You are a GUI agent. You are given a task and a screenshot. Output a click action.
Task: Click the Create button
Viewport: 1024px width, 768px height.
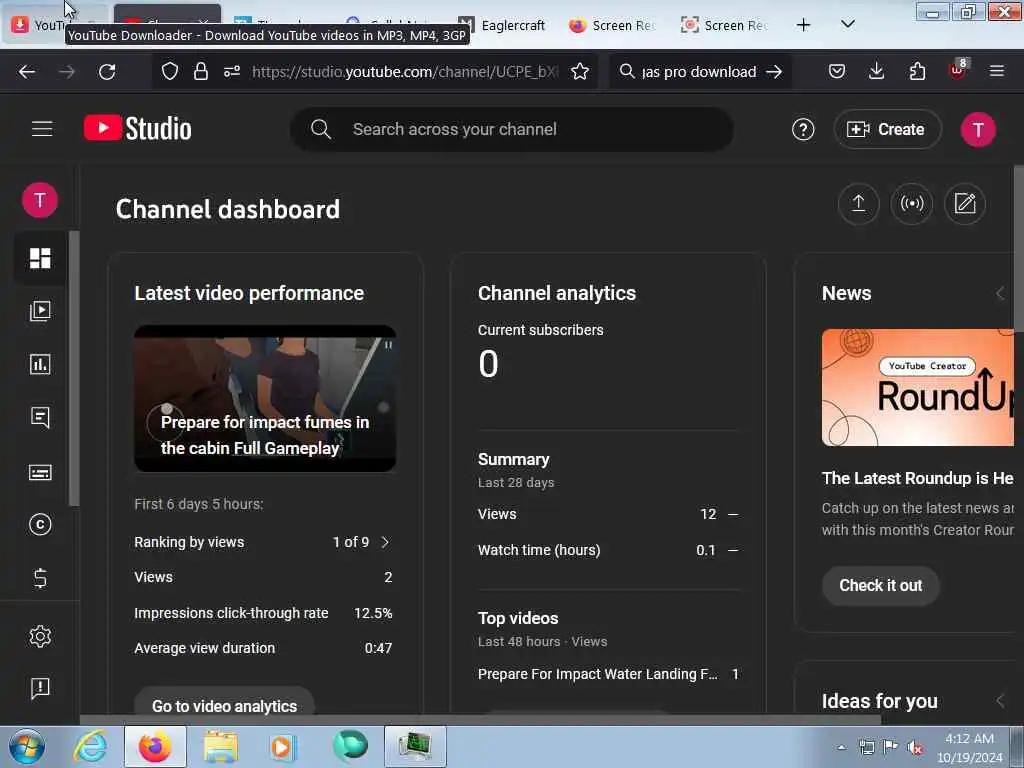(887, 129)
